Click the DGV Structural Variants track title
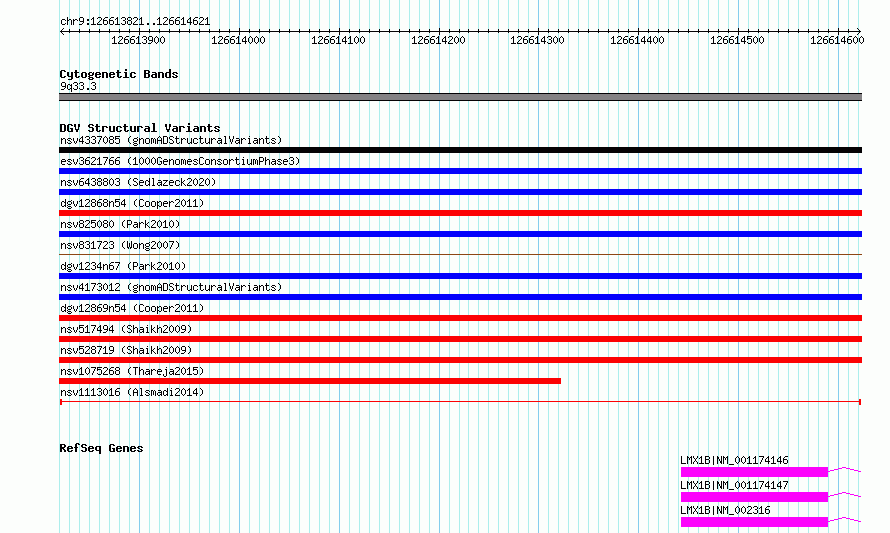 [x=140, y=128]
